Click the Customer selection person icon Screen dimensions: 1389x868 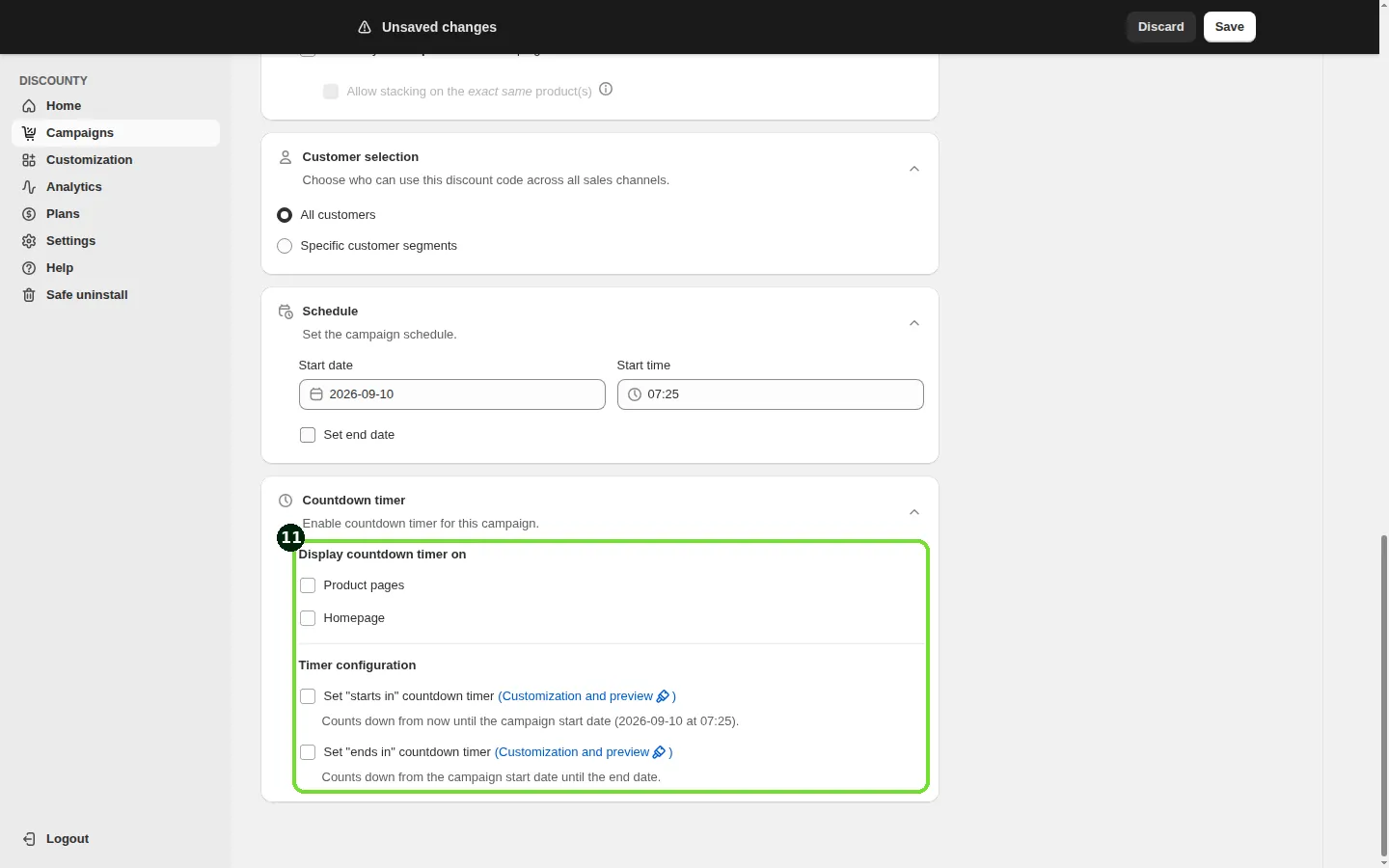[286, 157]
